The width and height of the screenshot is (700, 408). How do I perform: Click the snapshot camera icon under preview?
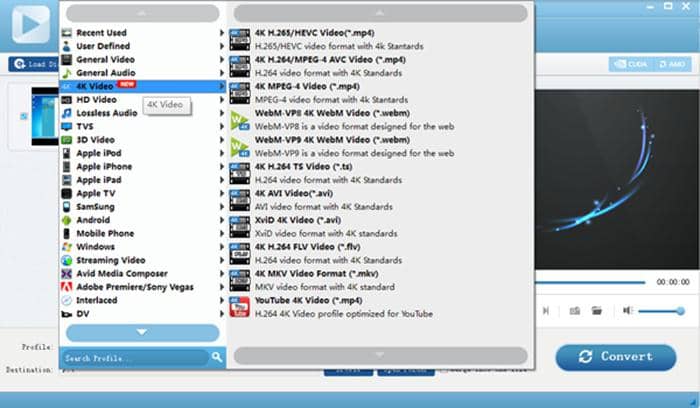pos(575,311)
